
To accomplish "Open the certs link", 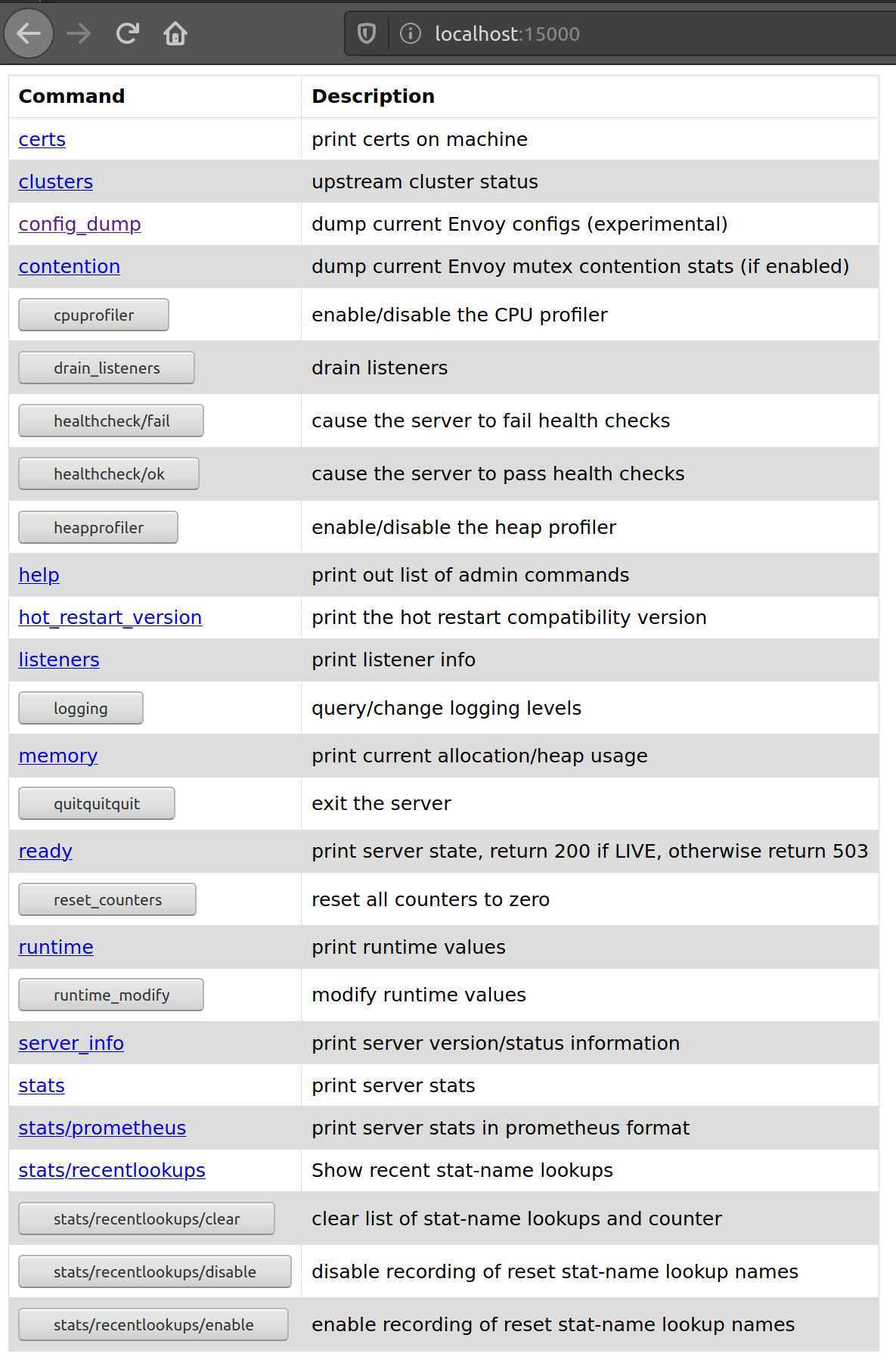I will click(x=42, y=139).
